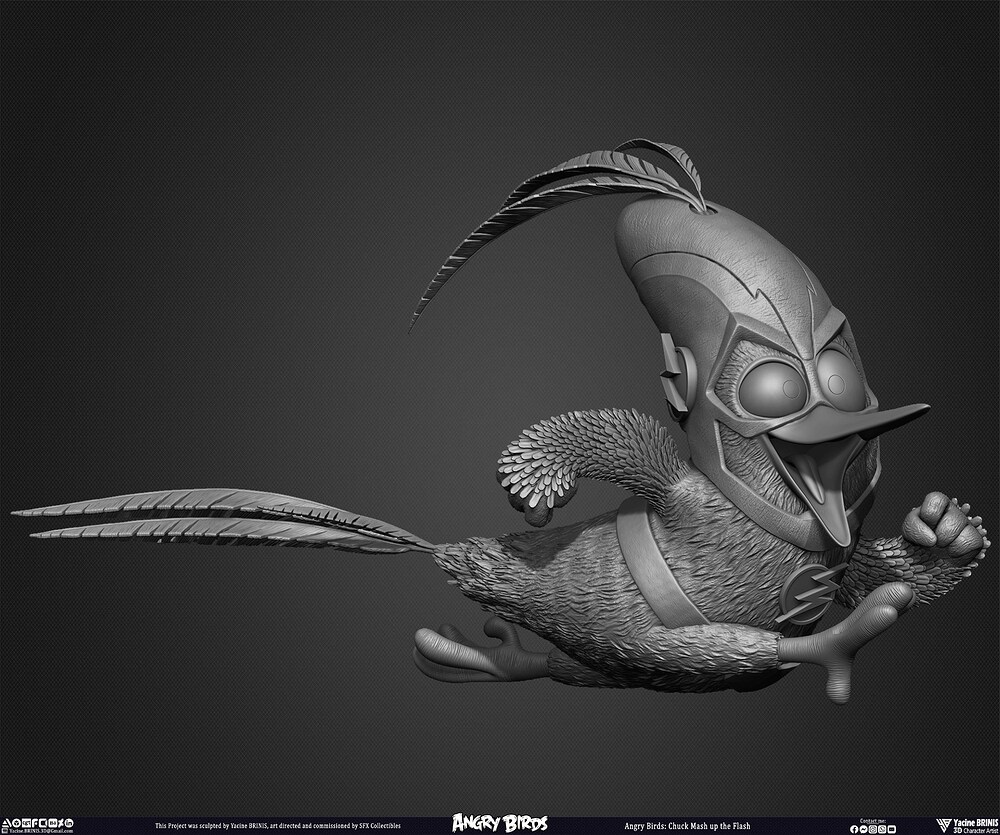Image resolution: width=1000 pixels, height=835 pixels.
Task: Click the Facebook icon under Contact me
Action: (854, 829)
